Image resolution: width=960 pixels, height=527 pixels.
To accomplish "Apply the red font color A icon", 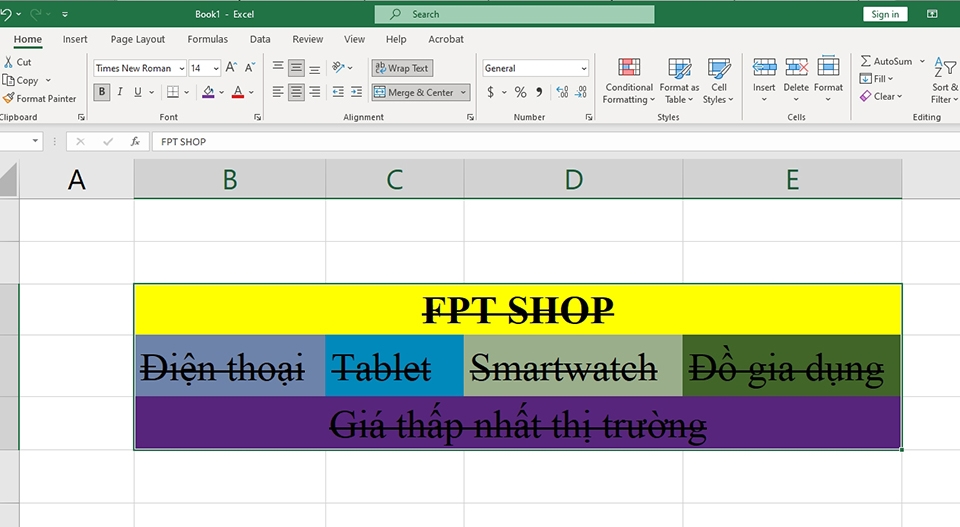I will (x=238, y=92).
